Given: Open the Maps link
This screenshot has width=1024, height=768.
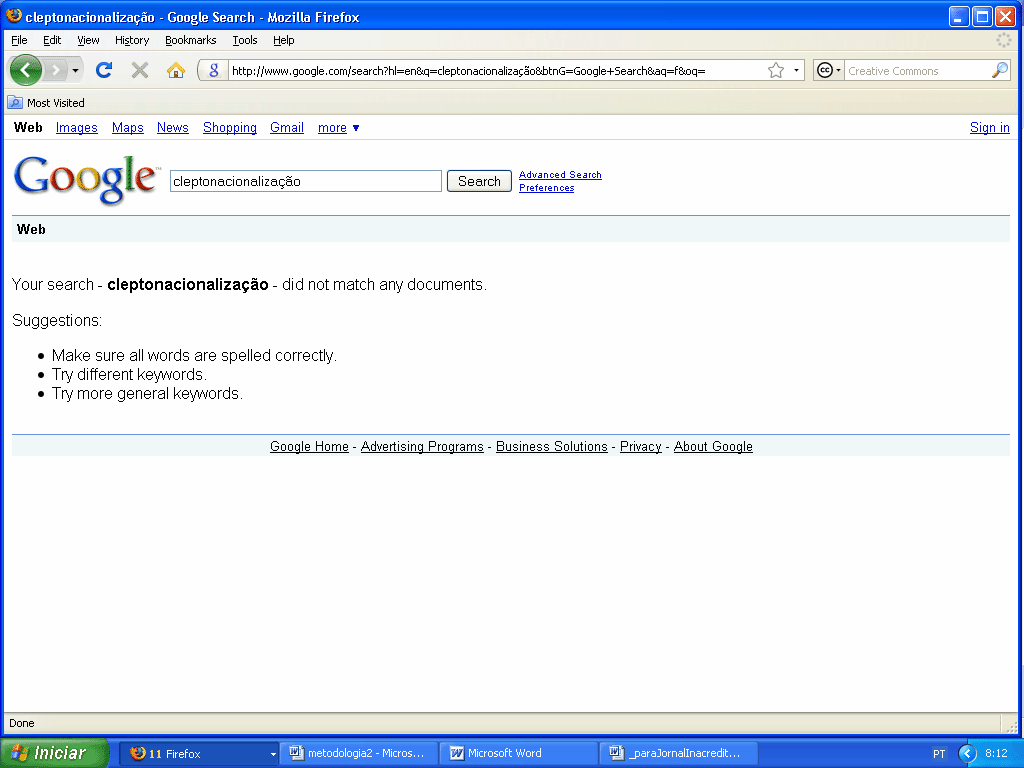Looking at the screenshot, I should (127, 127).
